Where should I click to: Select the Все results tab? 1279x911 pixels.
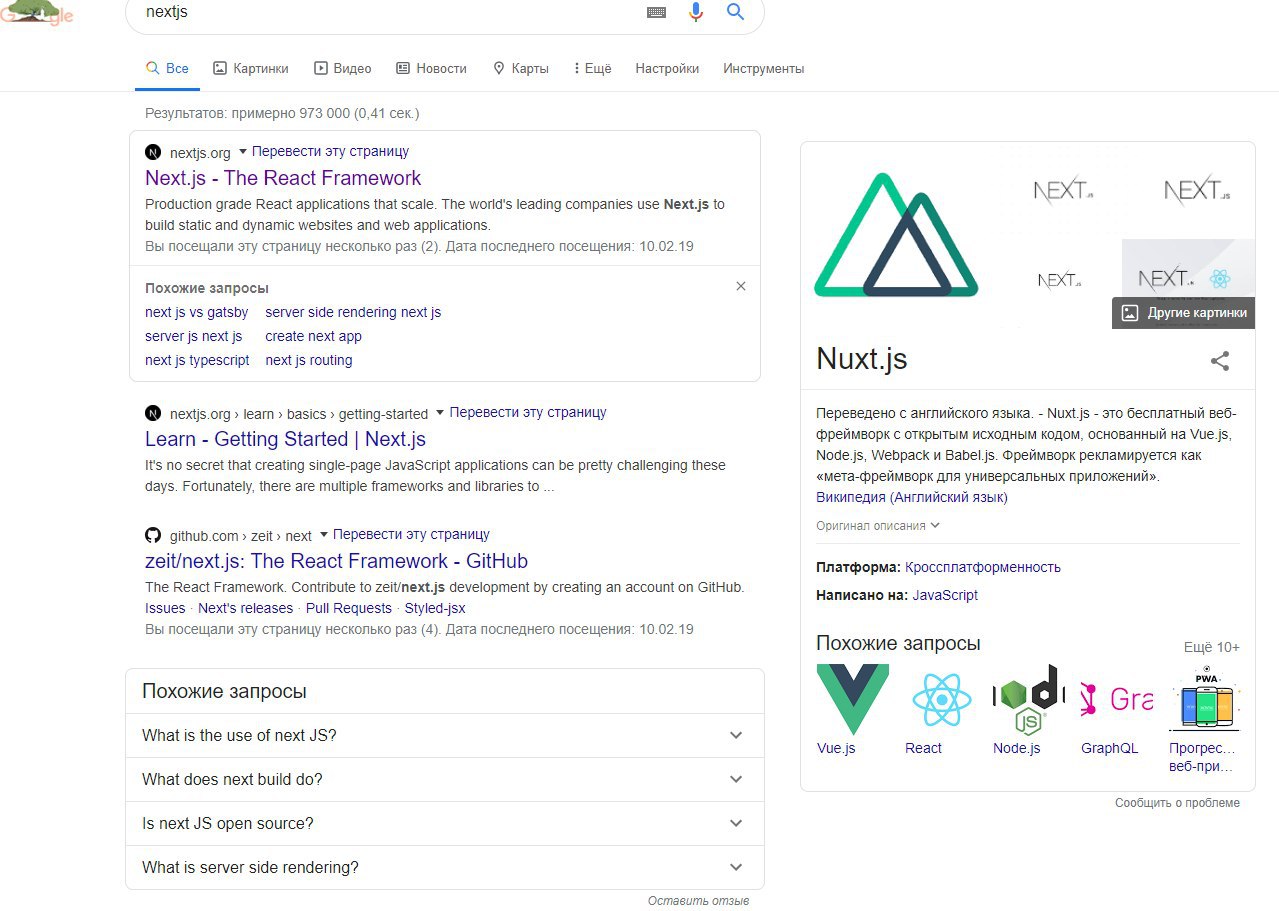click(167, 68)
